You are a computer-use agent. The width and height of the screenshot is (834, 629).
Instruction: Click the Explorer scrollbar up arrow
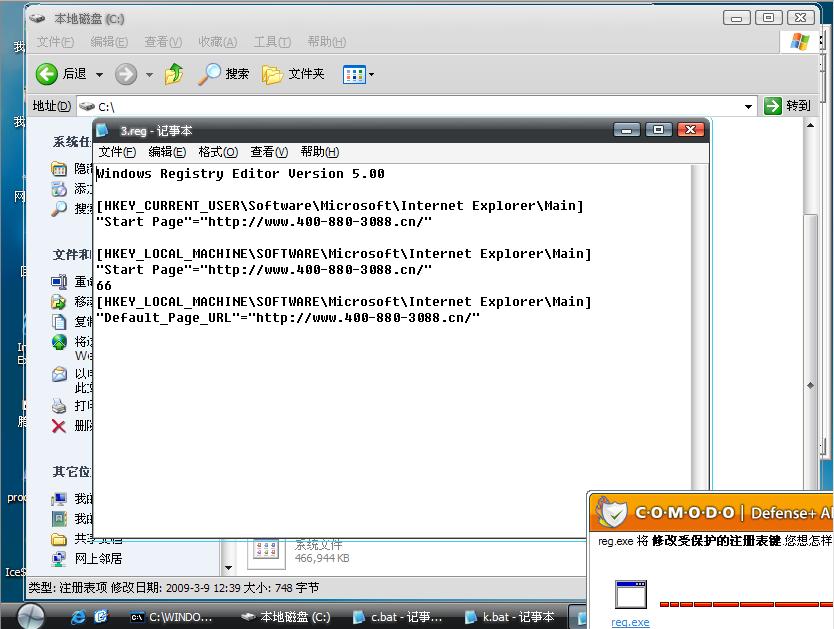tap(810, 125)
